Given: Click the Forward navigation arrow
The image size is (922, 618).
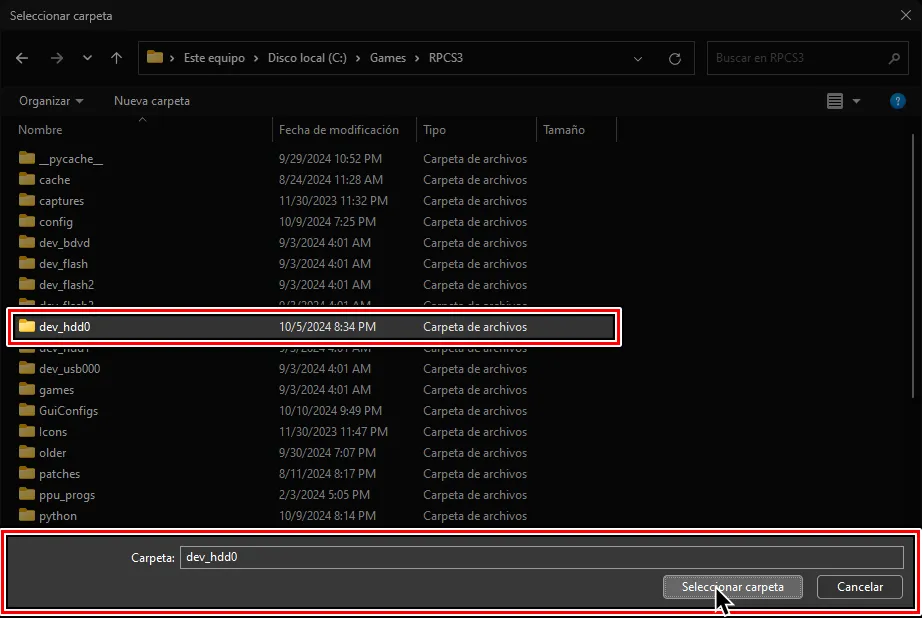Looking at the screenshot, I should coord(56,58).
